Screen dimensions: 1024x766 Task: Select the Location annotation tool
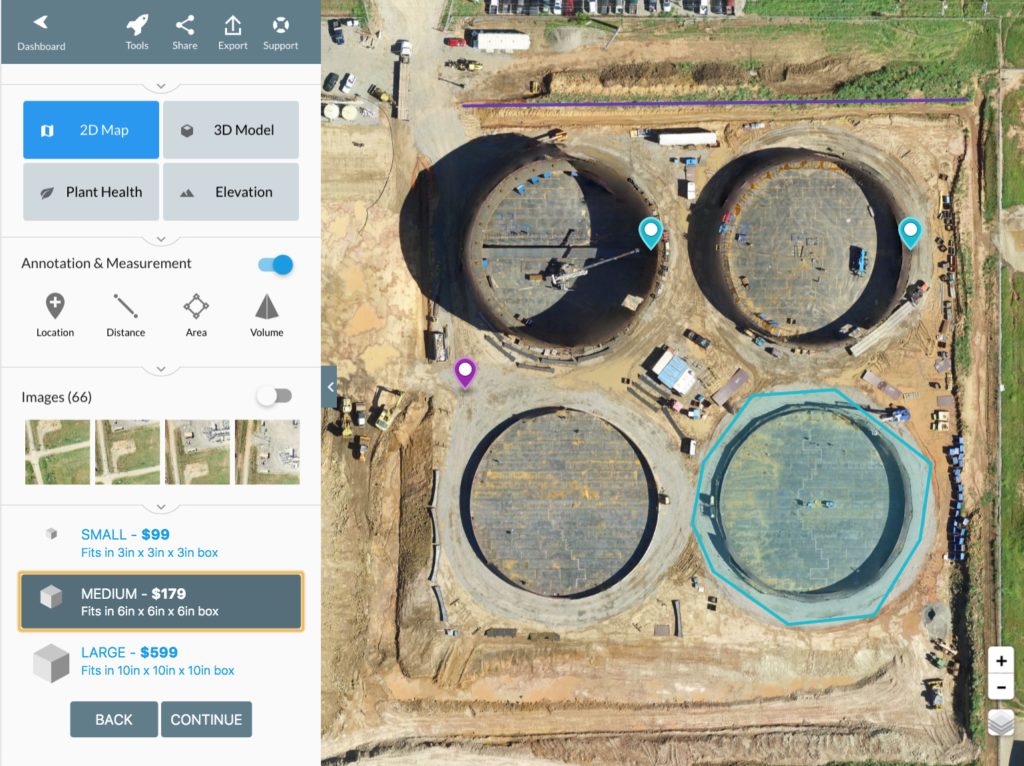[x=55, y=315]
